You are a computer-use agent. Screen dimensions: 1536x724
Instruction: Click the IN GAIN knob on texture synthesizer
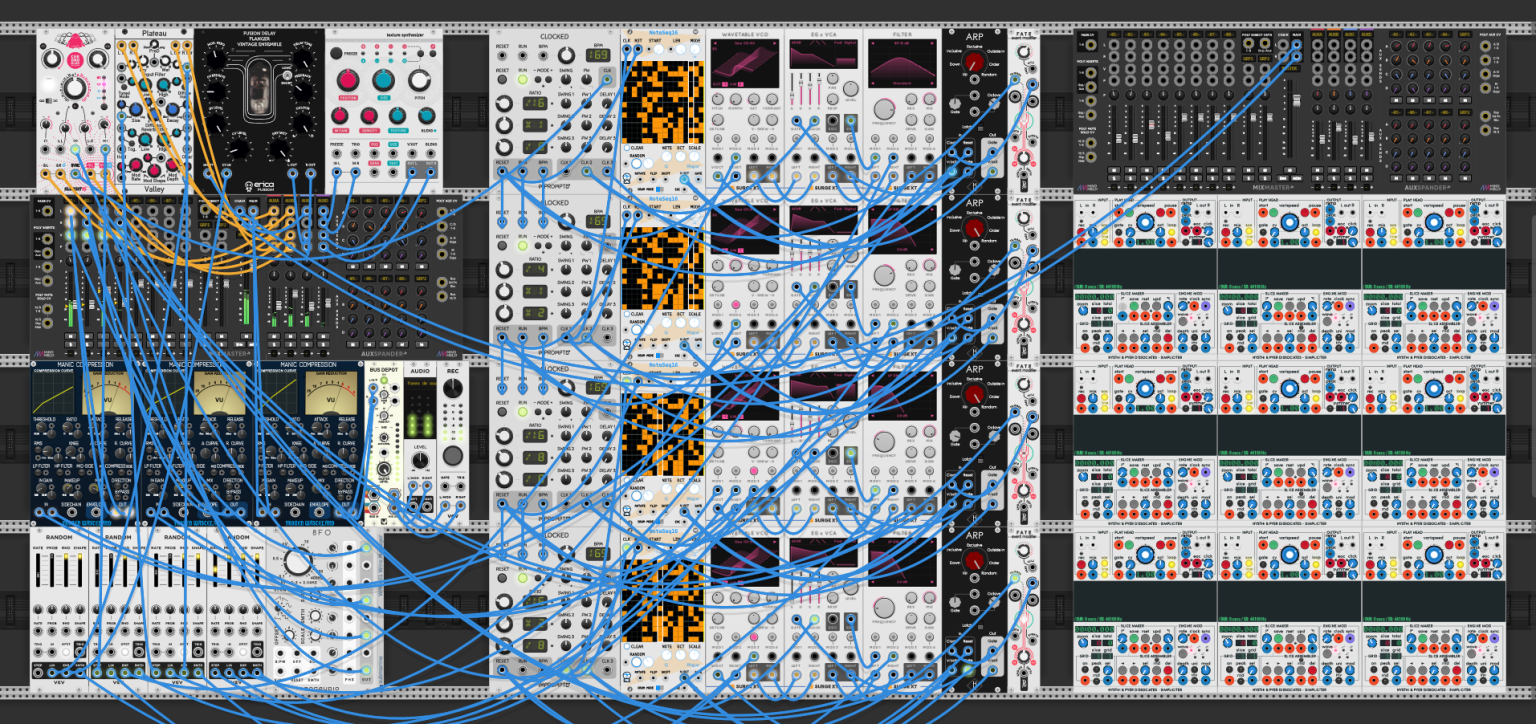(340, 116)
